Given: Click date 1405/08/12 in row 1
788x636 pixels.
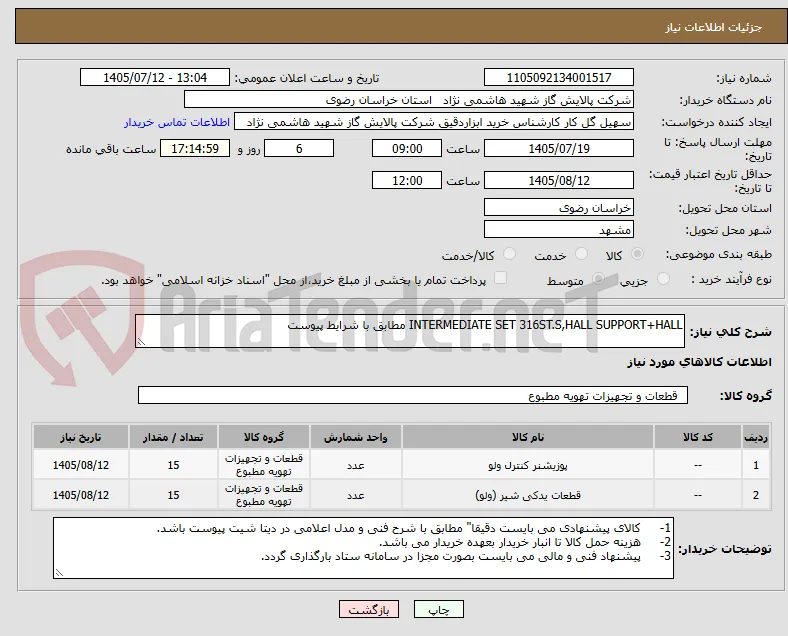Looking at the screenshot, I should coord(80,465).
